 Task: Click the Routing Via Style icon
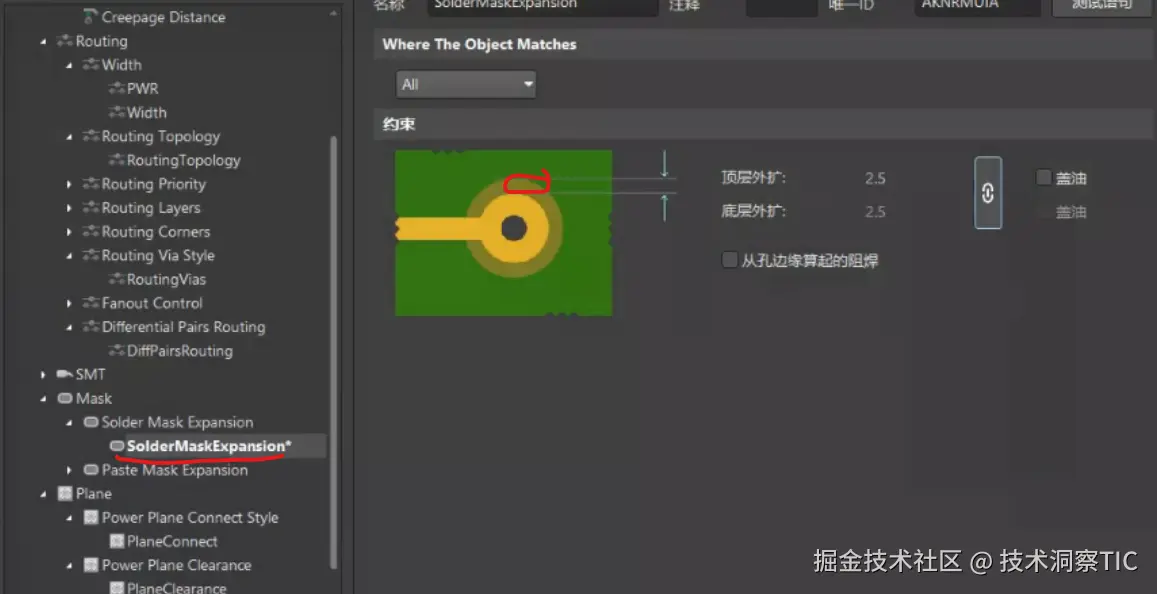(91, 255)
